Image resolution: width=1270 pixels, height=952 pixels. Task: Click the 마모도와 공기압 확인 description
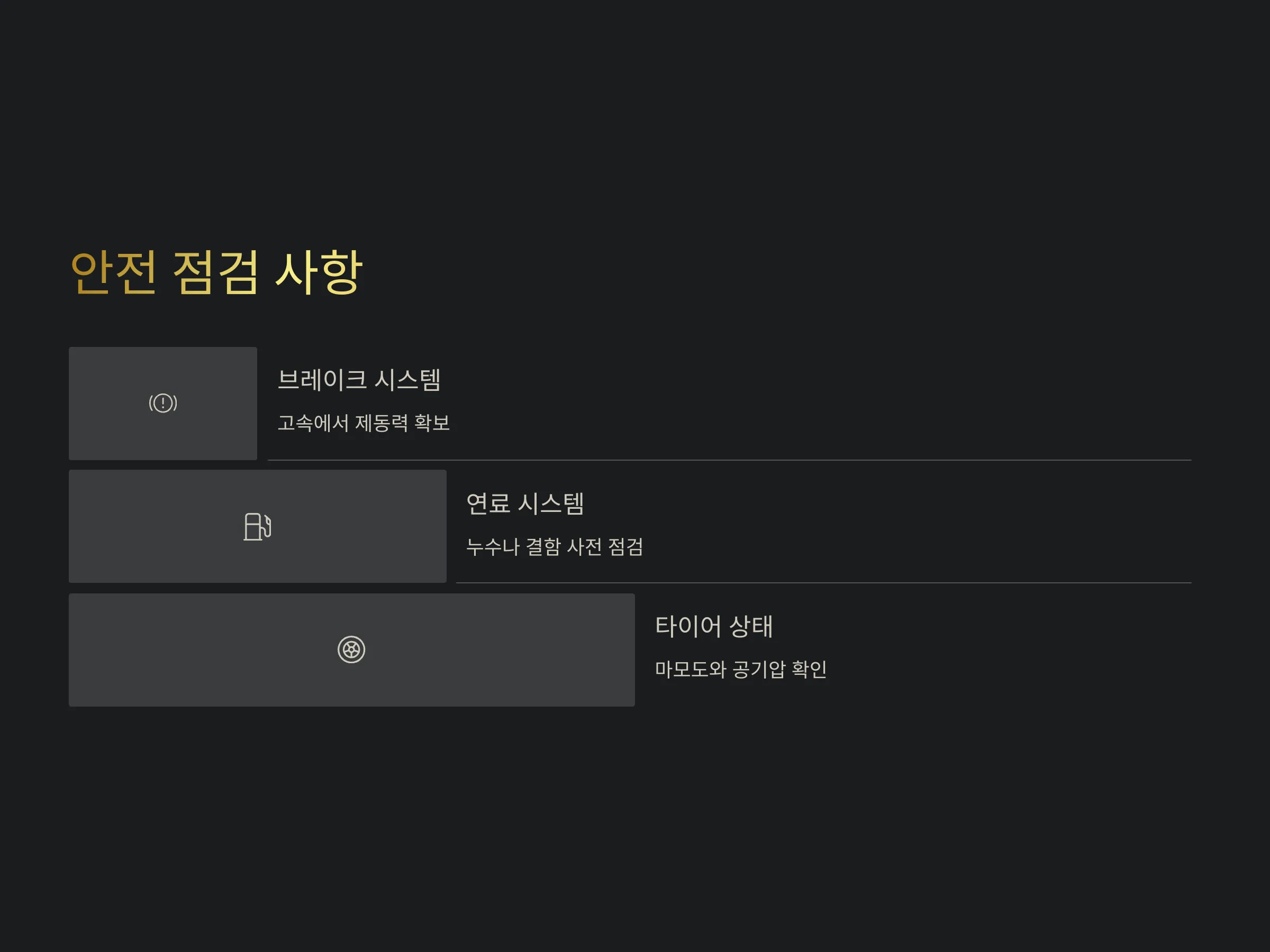[x=741, y=669]
